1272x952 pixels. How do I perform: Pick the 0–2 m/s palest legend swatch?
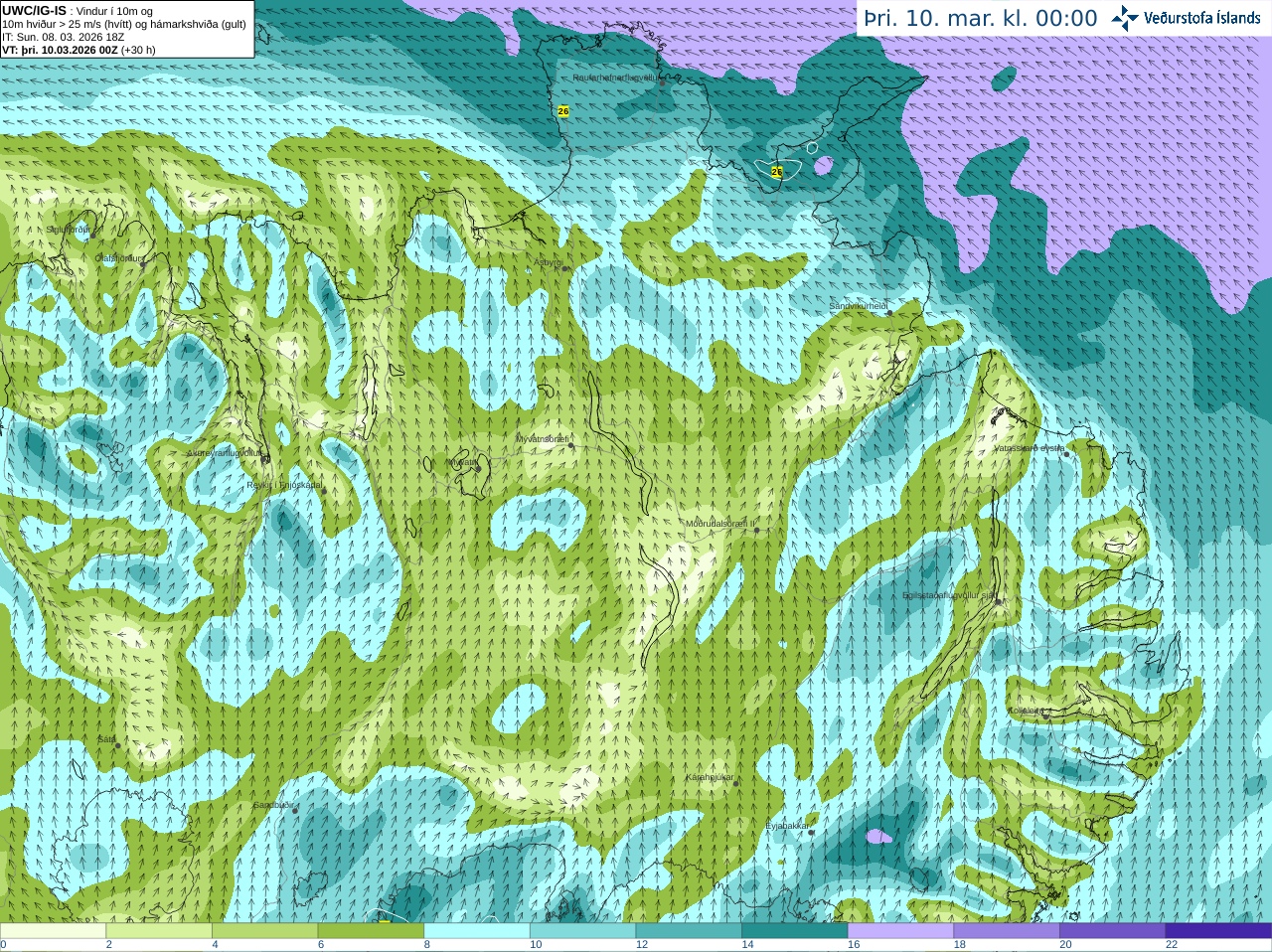[x=53, y=931]
